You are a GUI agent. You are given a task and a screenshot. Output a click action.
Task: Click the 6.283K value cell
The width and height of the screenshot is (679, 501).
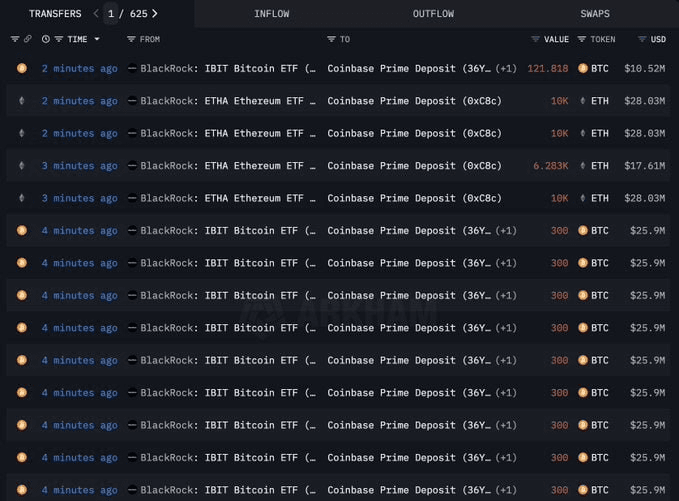(551, 166)
